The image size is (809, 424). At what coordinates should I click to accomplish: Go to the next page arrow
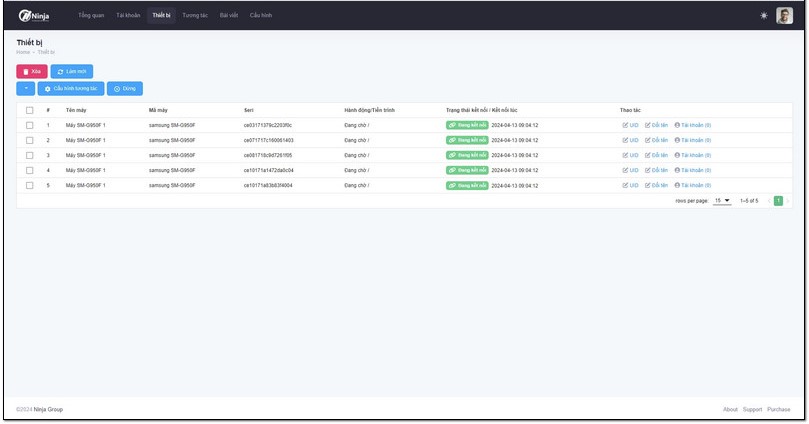(788, 200)
